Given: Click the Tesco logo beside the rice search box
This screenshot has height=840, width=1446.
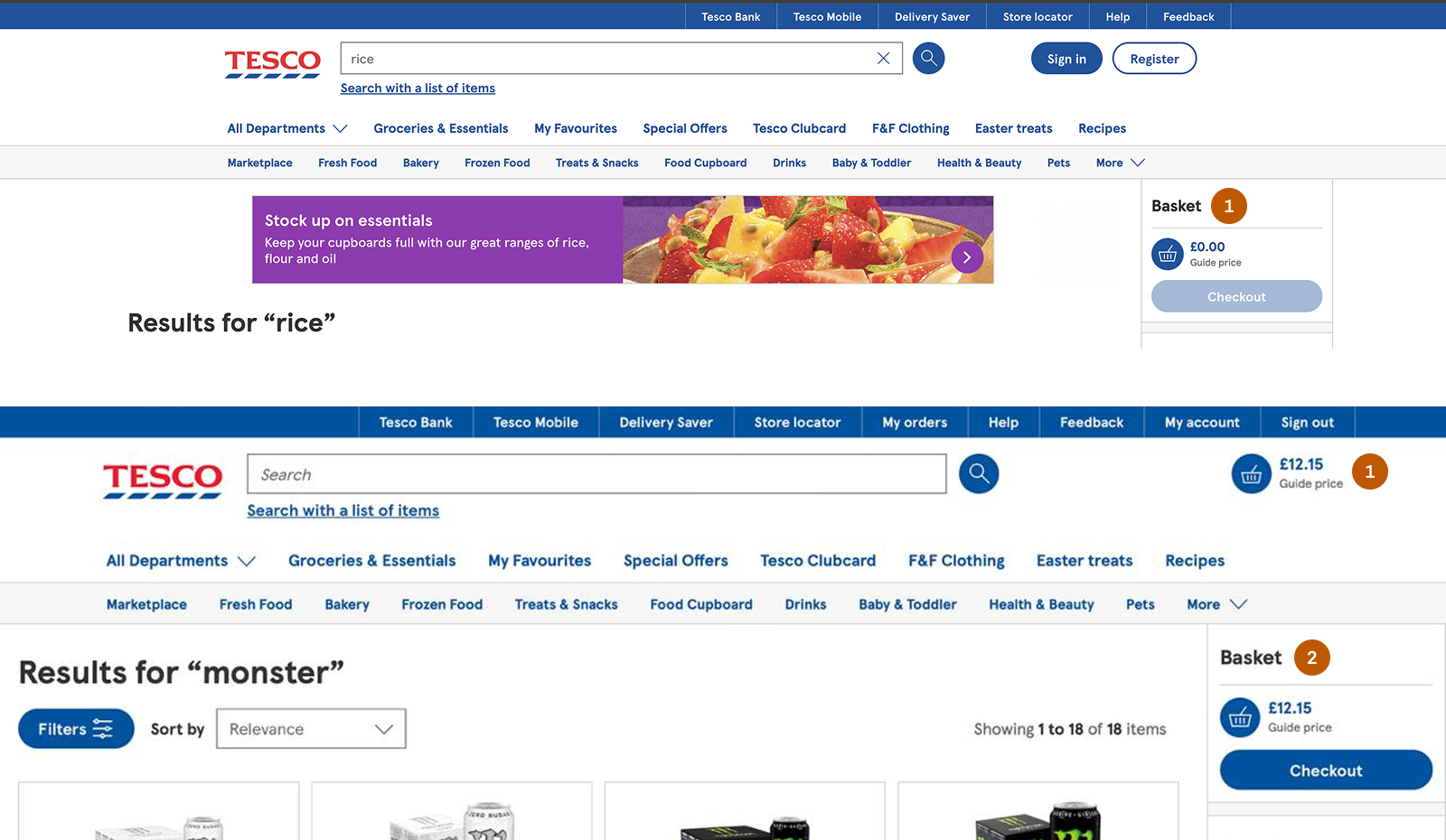Looking at the screenshot, I should click(x=272, y=63).
